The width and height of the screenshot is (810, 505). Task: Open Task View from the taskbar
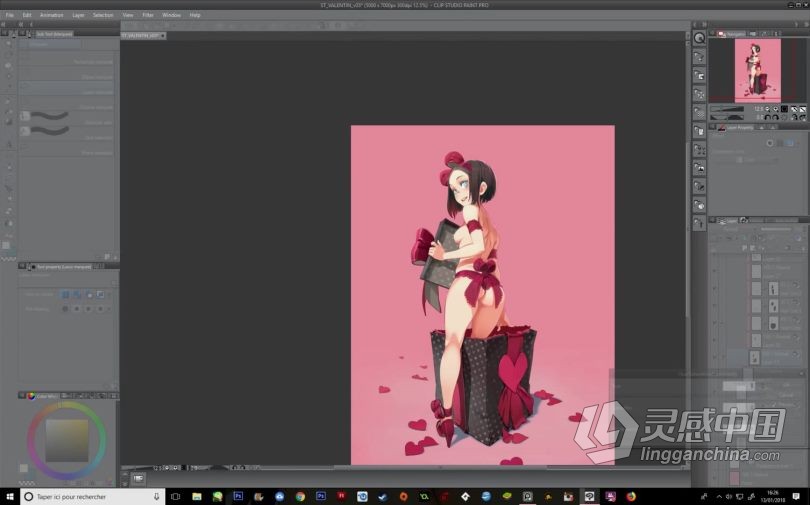coord(175,496)
